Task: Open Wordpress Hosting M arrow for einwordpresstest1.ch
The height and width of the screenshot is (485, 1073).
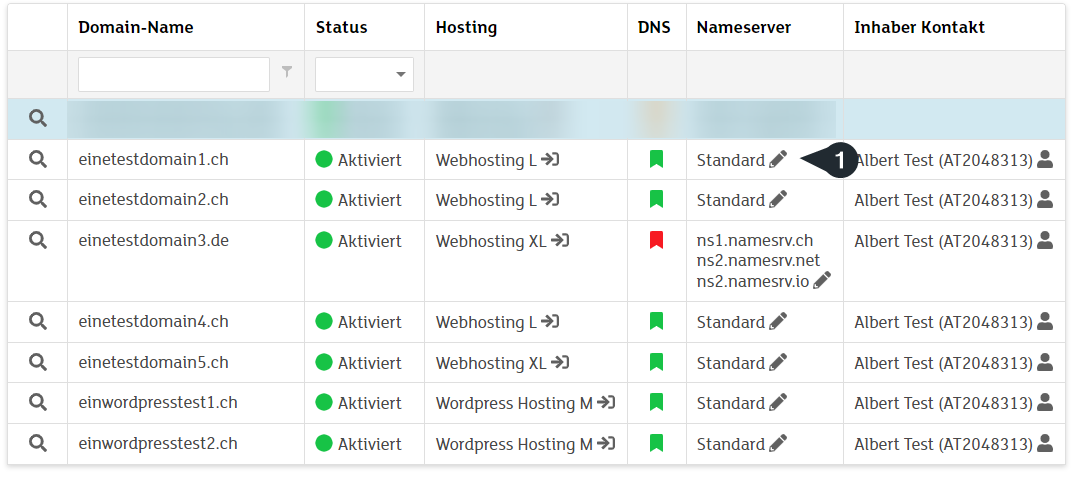Action: [606, 403]
